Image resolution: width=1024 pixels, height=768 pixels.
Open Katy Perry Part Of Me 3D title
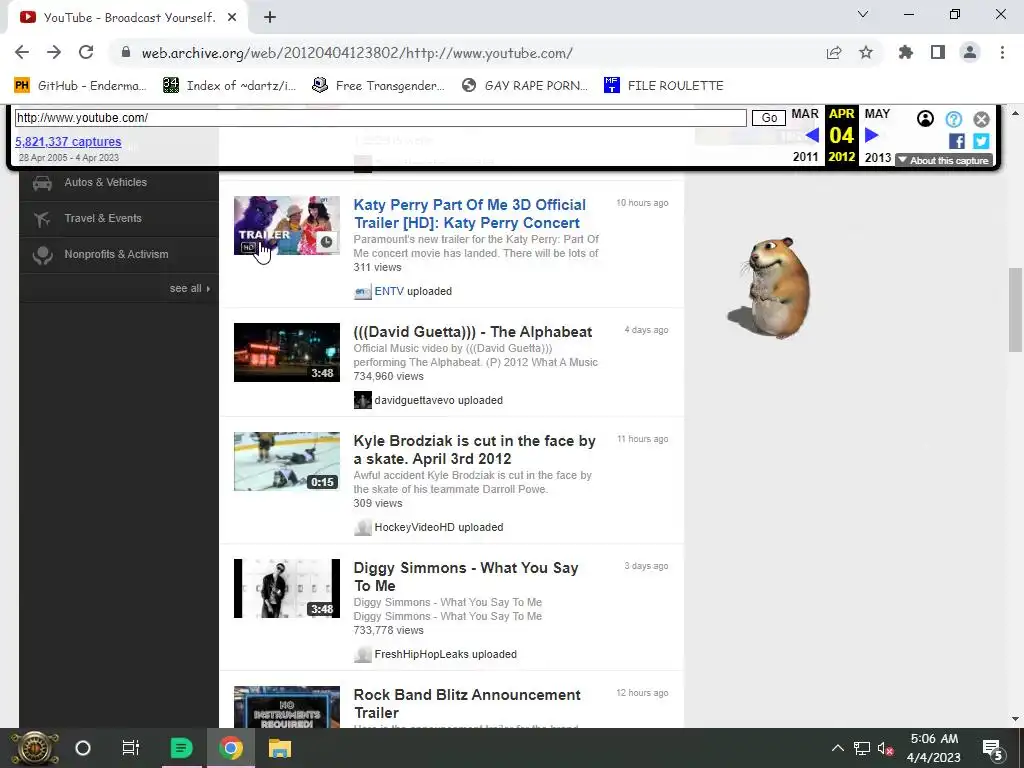pos(470,214)
